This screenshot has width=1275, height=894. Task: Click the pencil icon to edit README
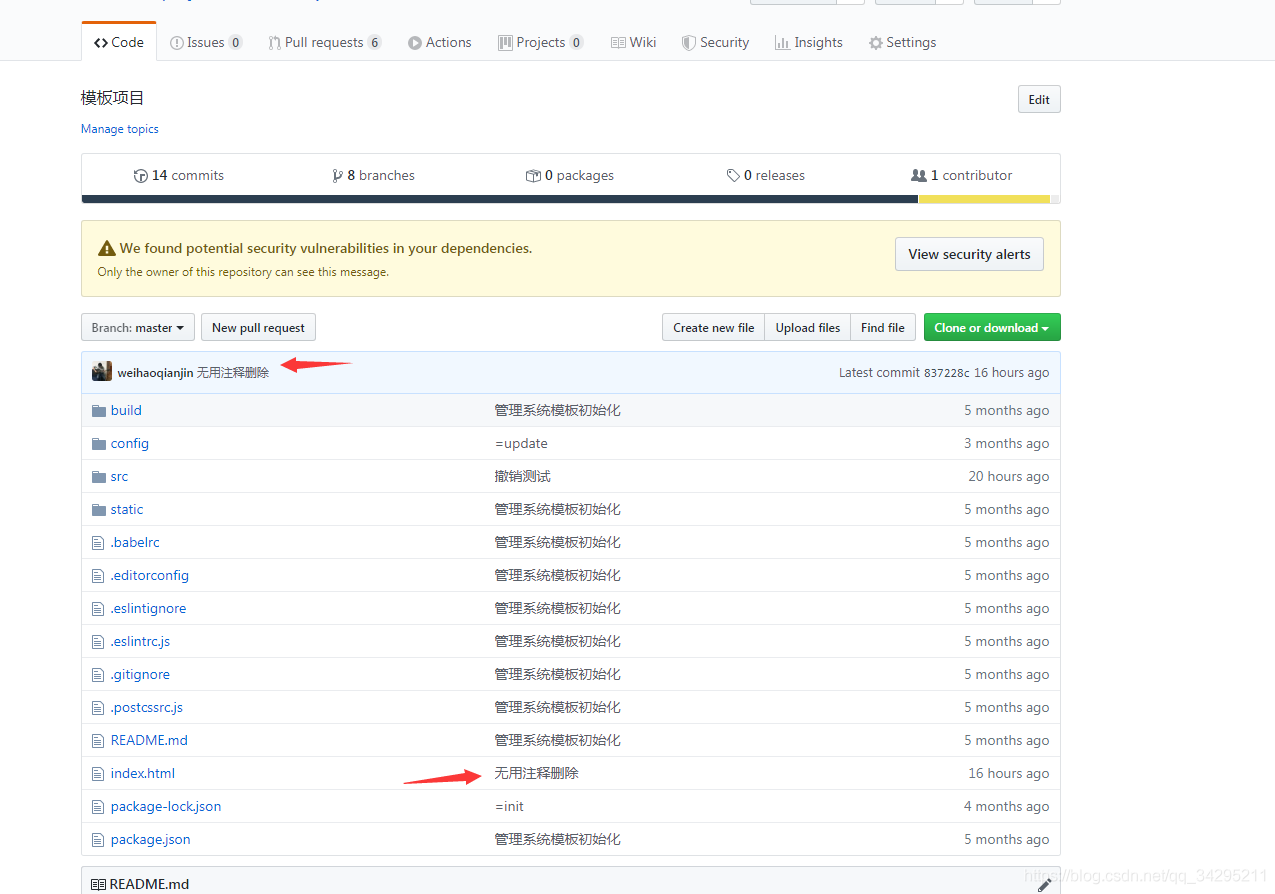pos(1044,884)
